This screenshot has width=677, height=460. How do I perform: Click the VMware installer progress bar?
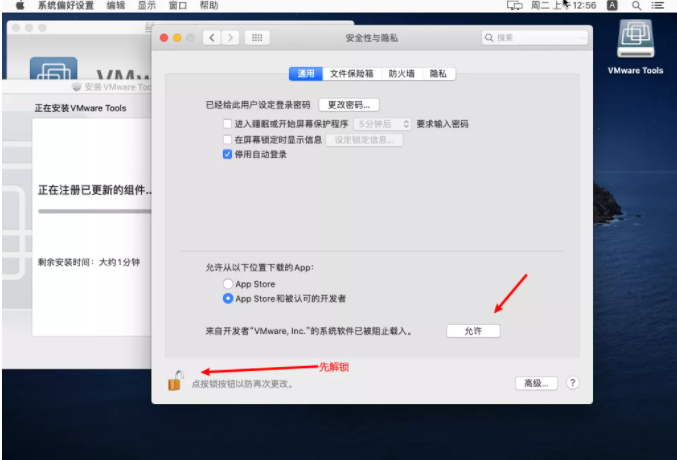coord(95,211)
